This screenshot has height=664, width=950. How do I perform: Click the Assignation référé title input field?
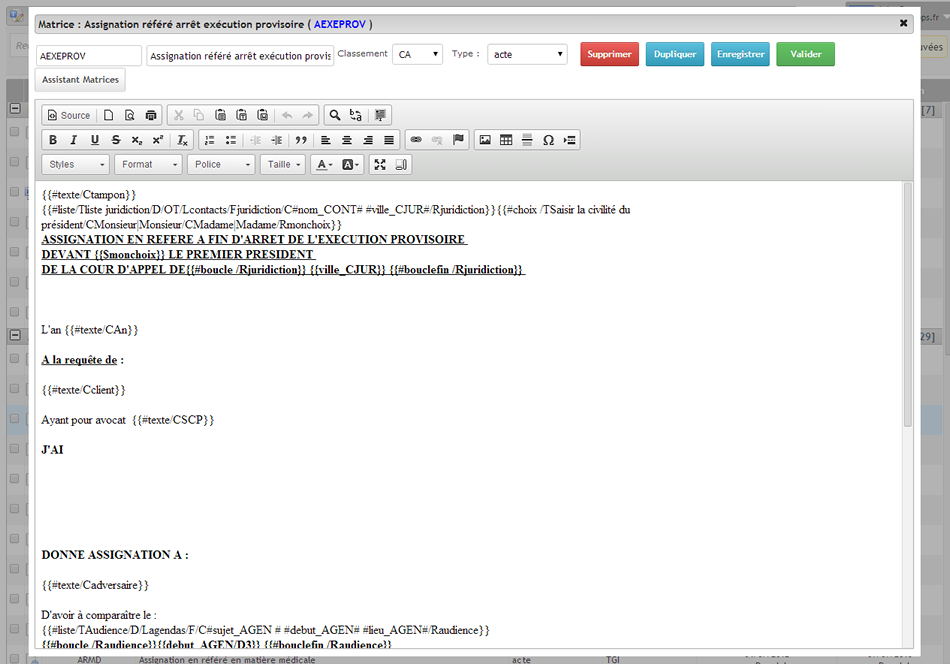point(240,56)
